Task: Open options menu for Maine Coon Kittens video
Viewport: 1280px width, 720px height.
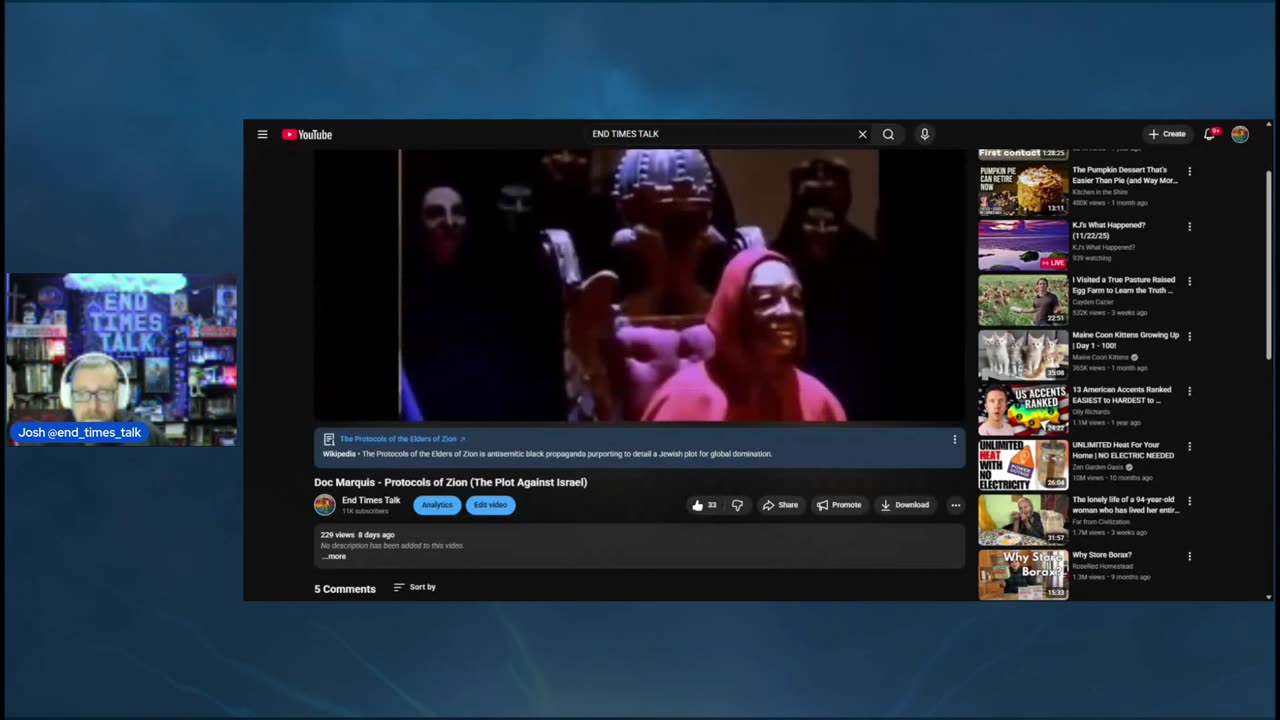Action: (1189, 337)
